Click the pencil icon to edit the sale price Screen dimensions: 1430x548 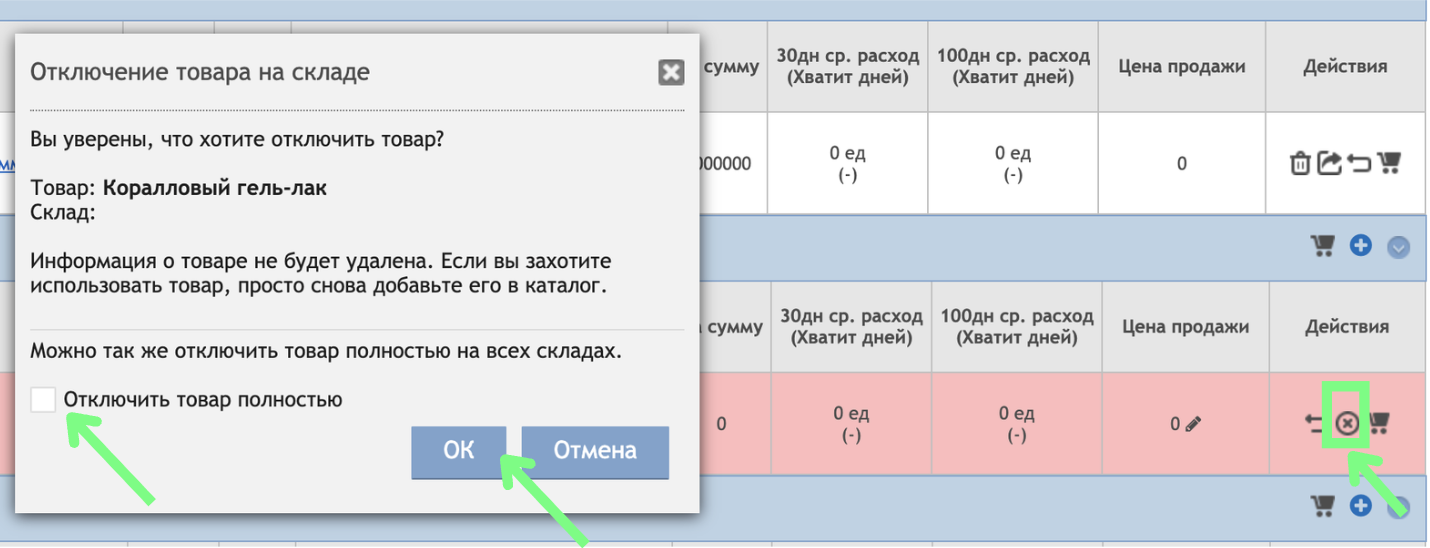point(1192,424)
